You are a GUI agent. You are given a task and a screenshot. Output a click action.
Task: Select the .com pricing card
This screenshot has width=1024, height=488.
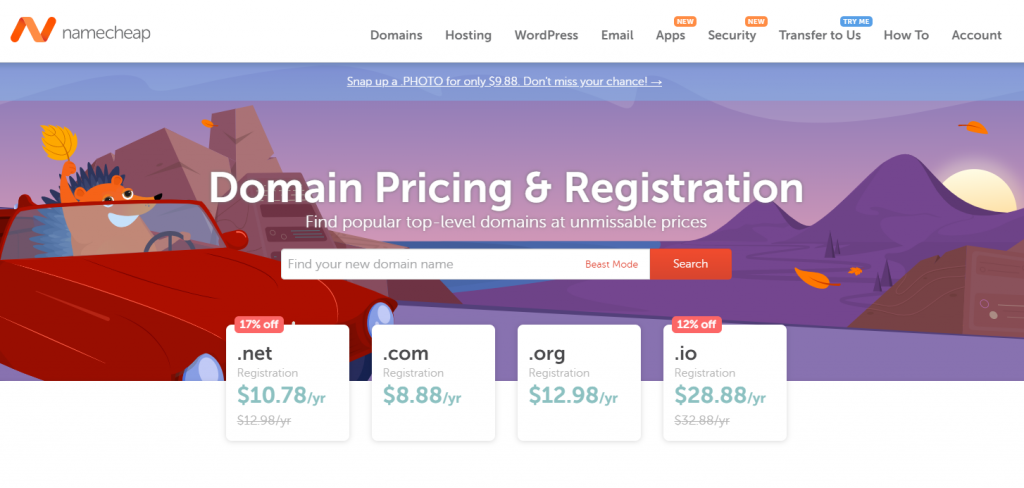coord(433,383)
